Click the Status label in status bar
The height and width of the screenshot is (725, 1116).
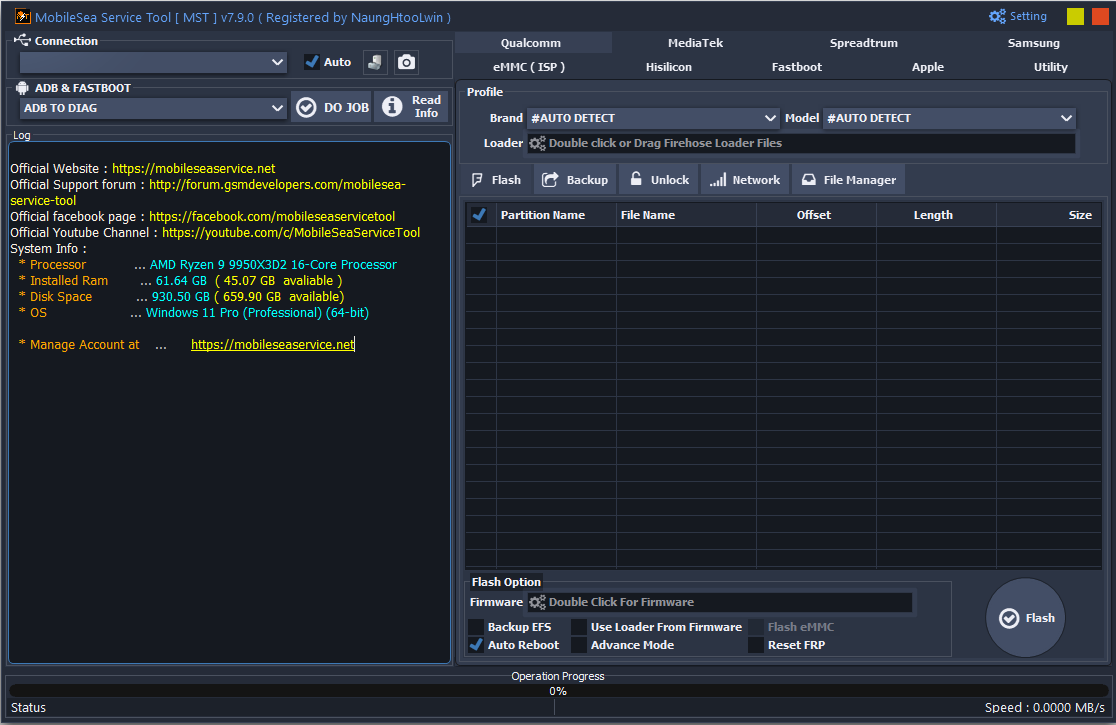coord(28,708)
